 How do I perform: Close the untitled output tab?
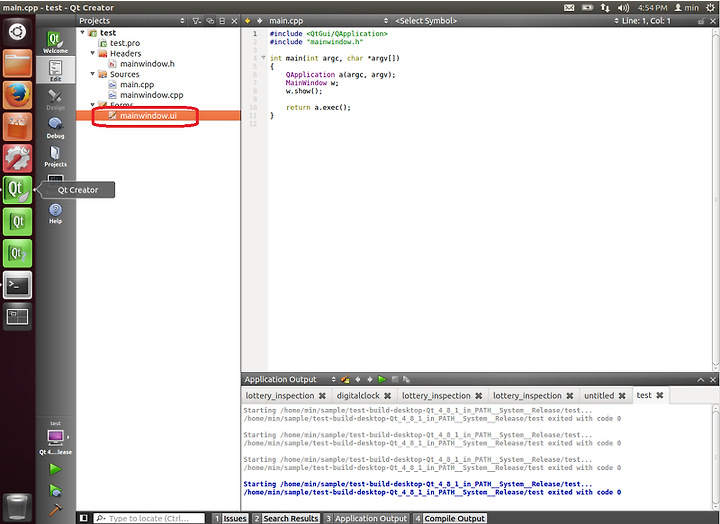tap(622, 396)
